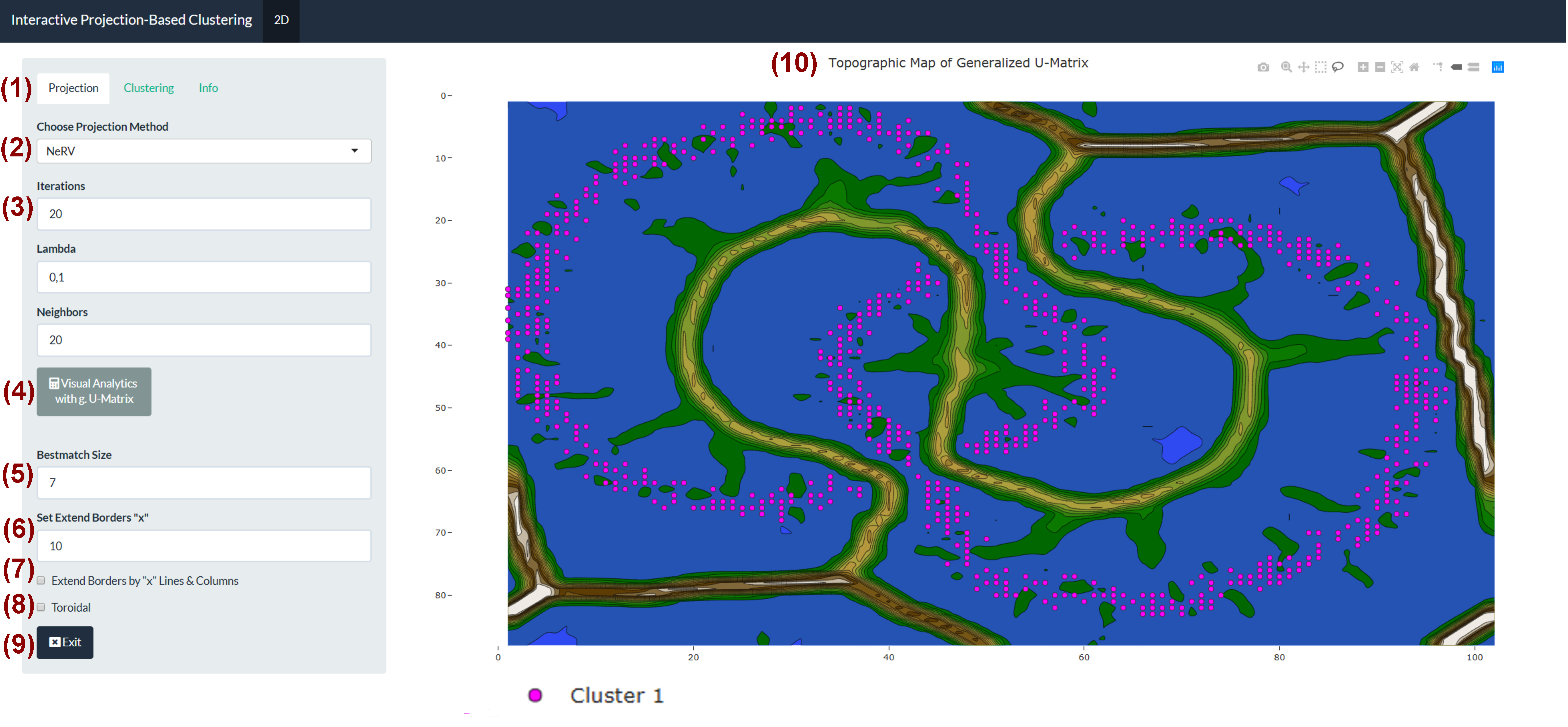
Task: Click the Neighbors input field
Action: pyautogui.click(x=204, y=340)
